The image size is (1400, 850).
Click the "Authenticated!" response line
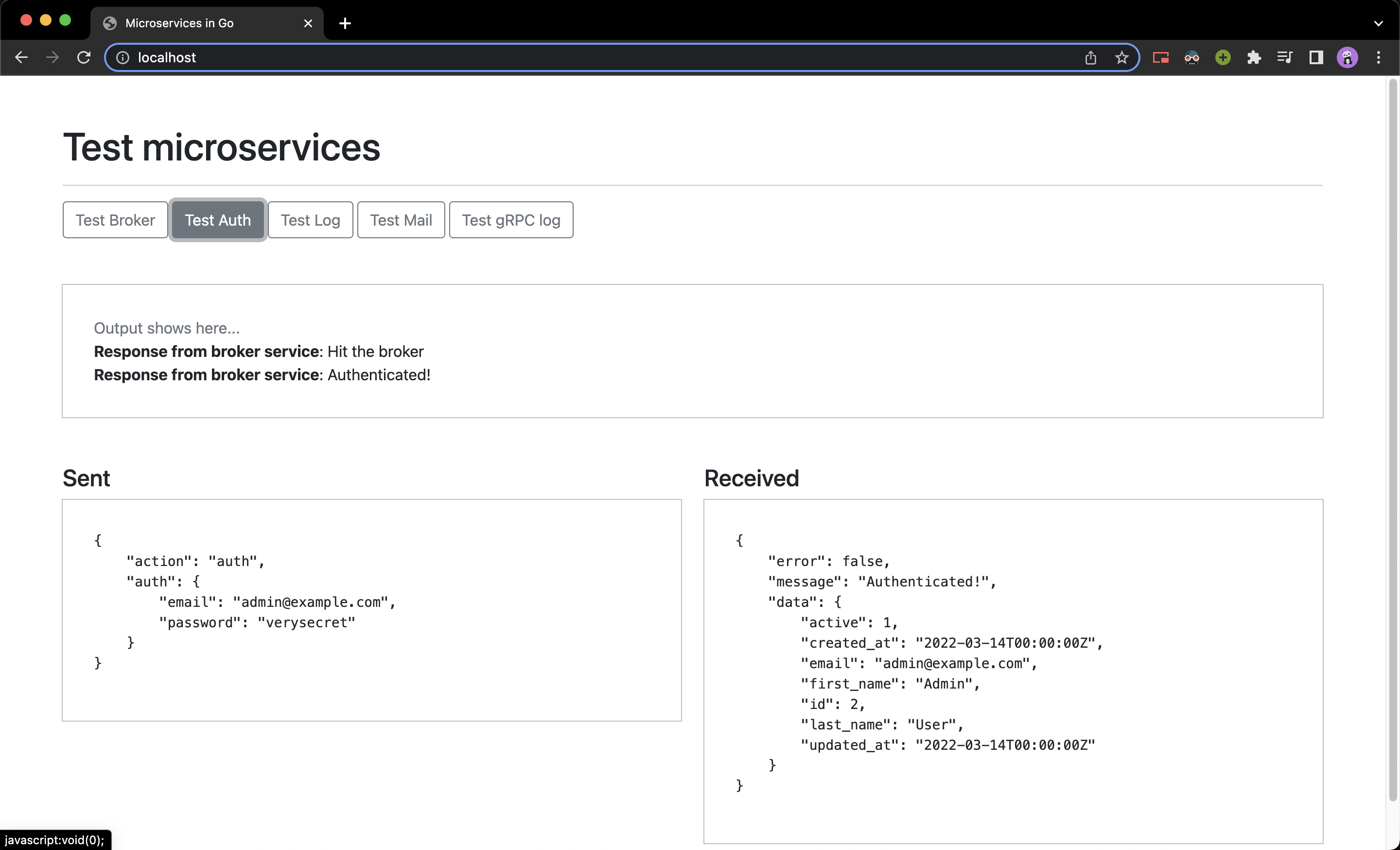coord(262,375)
